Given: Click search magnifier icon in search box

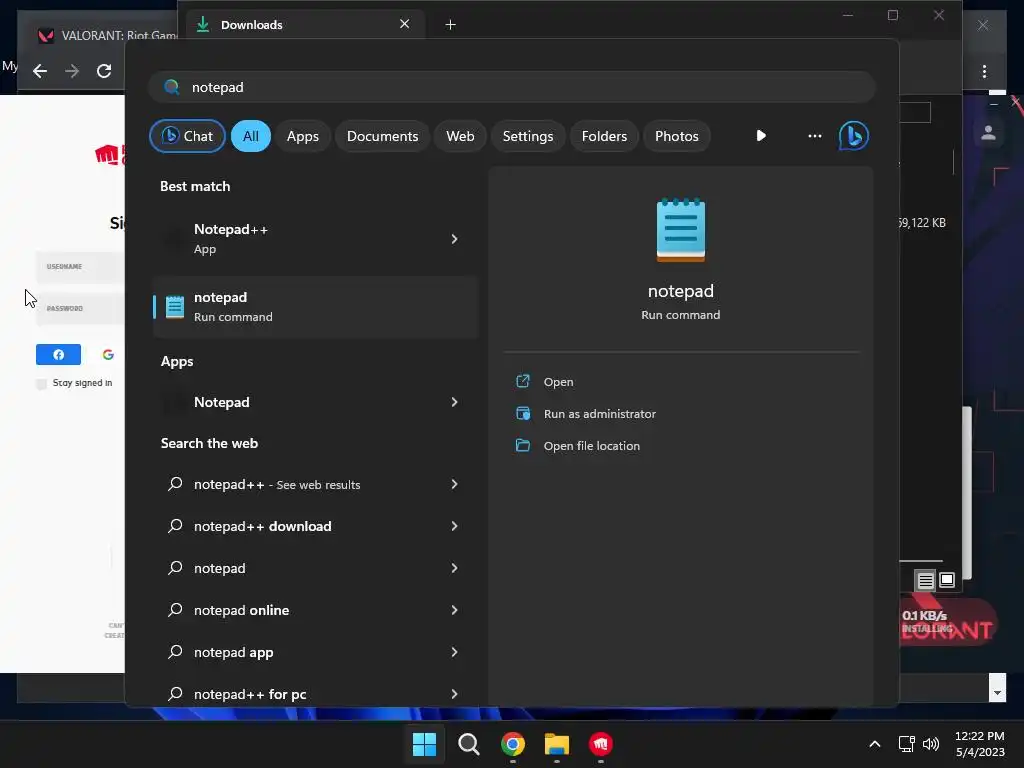Looking at the screenshot, I should (x=172, y=87).
